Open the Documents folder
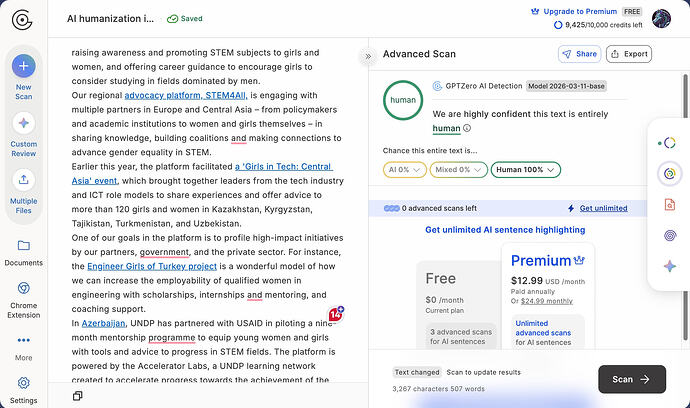Screen dimensions: 690x408 click(24, 253)
